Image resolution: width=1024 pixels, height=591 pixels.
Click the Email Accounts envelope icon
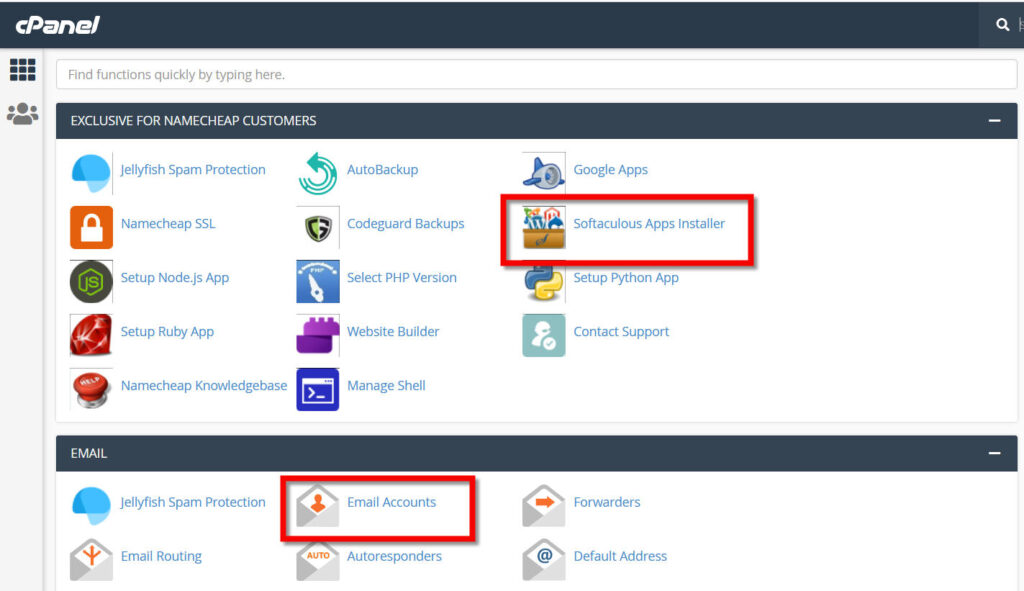[317, 504]
